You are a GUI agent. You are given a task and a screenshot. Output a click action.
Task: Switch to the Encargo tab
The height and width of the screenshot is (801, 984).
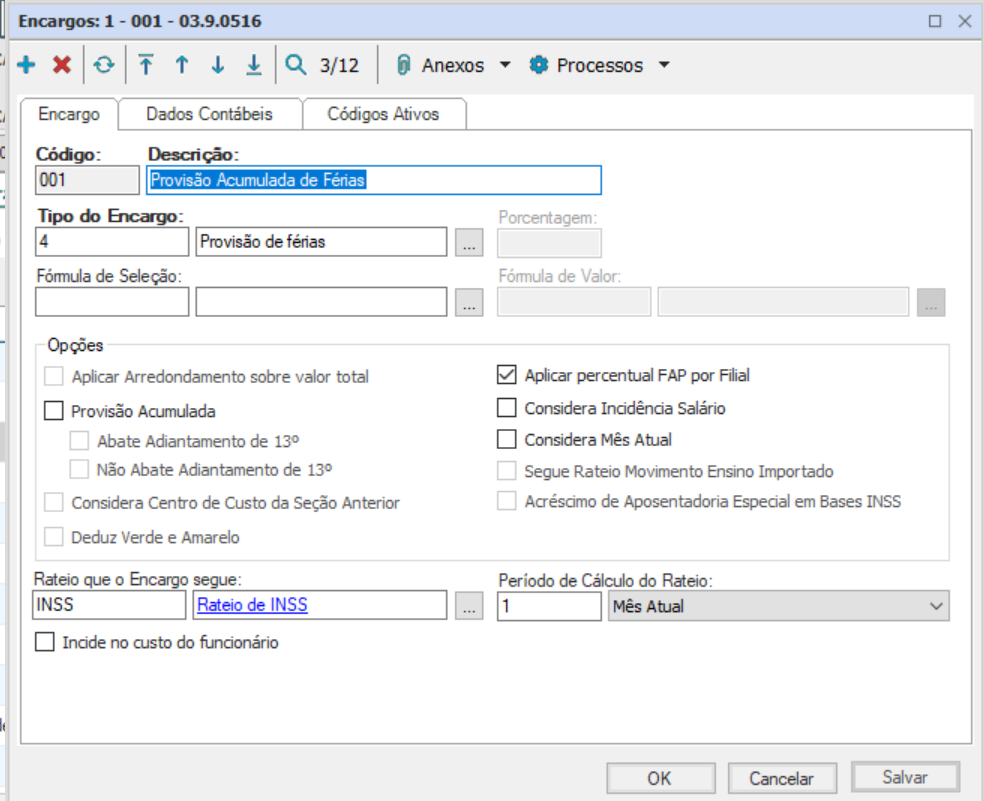coord(69,114)
